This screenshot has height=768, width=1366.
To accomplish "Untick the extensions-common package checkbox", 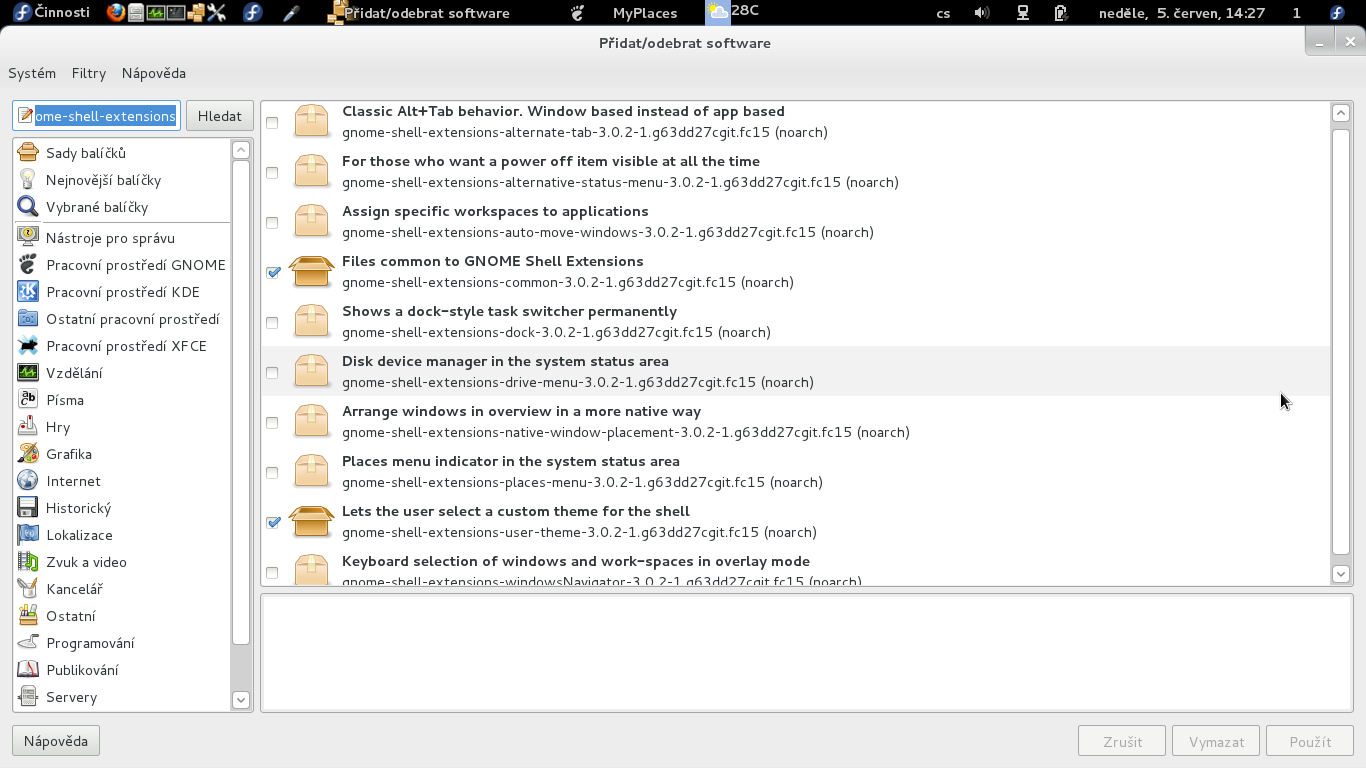I will coord(273,272).
